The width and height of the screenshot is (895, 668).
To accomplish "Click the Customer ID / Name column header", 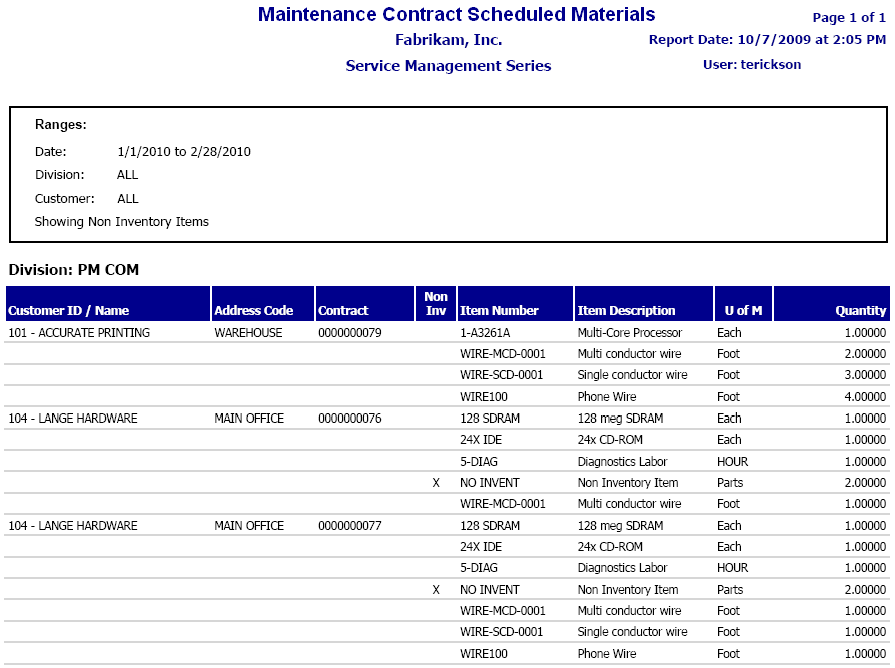I will point(69,311).
